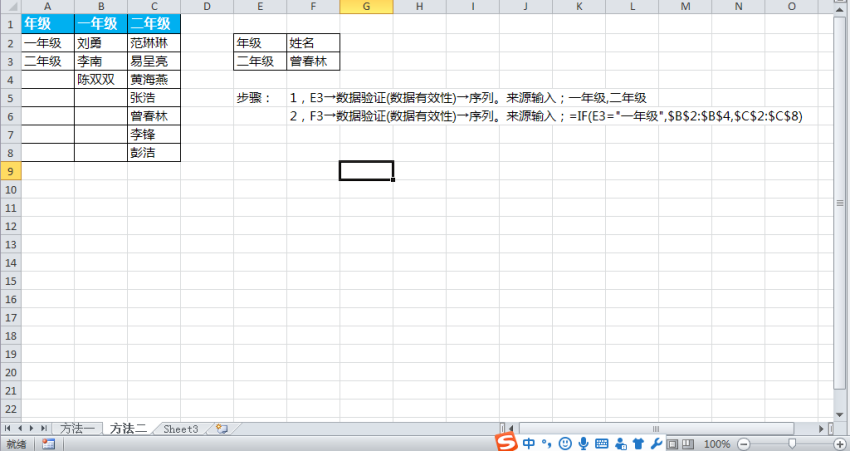Click step 2 text with IF formula
Viewport: 850px width, 451px height.
tap(546, 116)
